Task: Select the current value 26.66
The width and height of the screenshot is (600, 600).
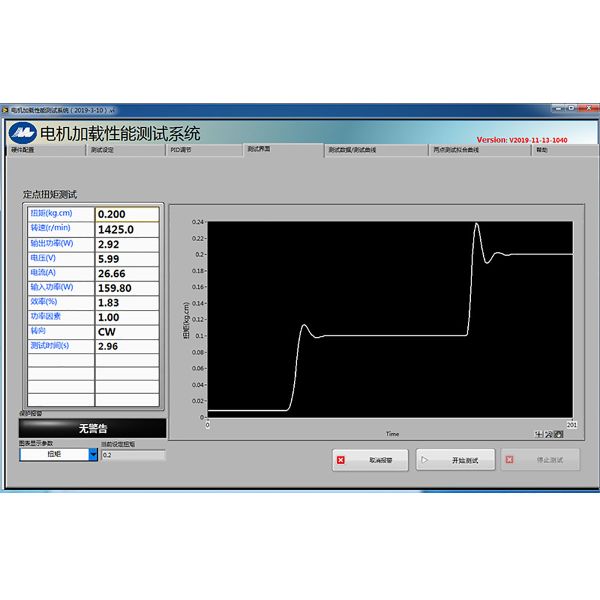Action: pyautogui.click(x=127, y=274)
